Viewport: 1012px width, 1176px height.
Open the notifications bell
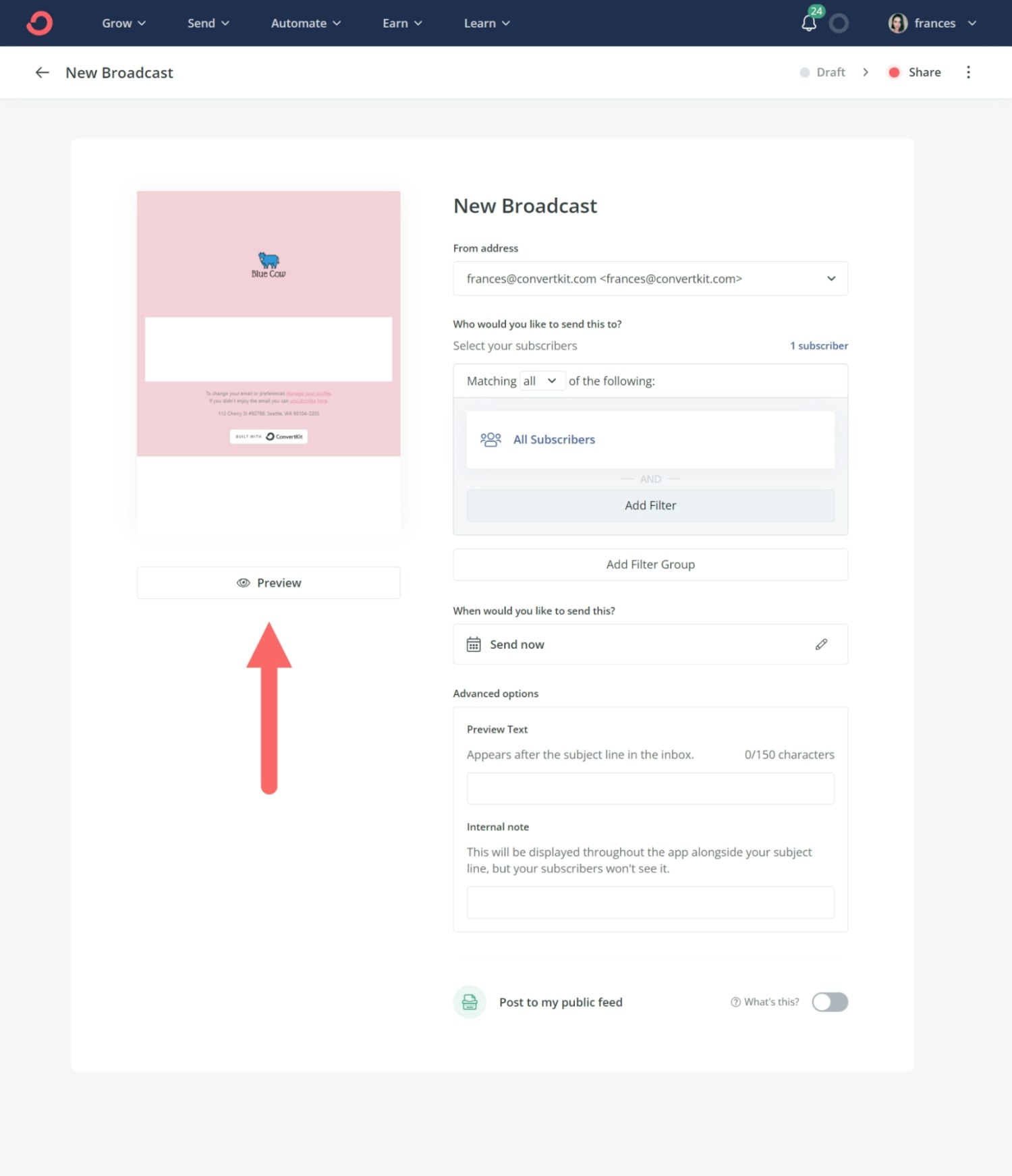pyautogui.click(x=809, y=24)
